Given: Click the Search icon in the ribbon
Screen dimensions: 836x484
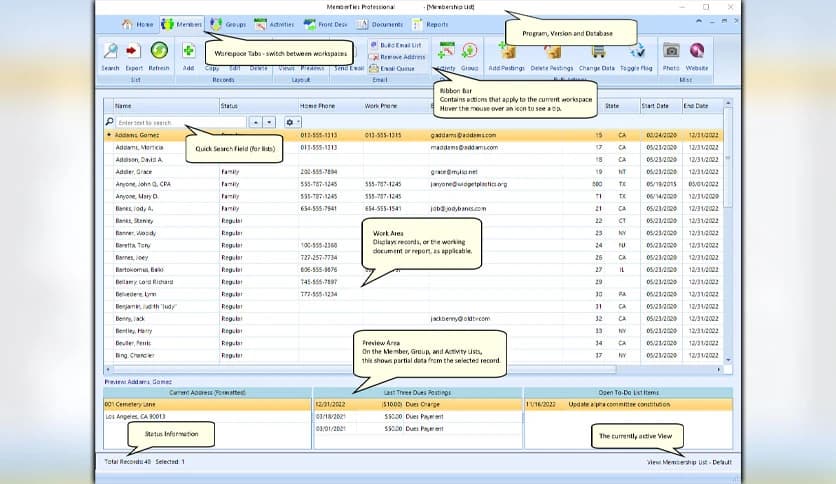Looking at the screenshot, I should coord(110,51).
